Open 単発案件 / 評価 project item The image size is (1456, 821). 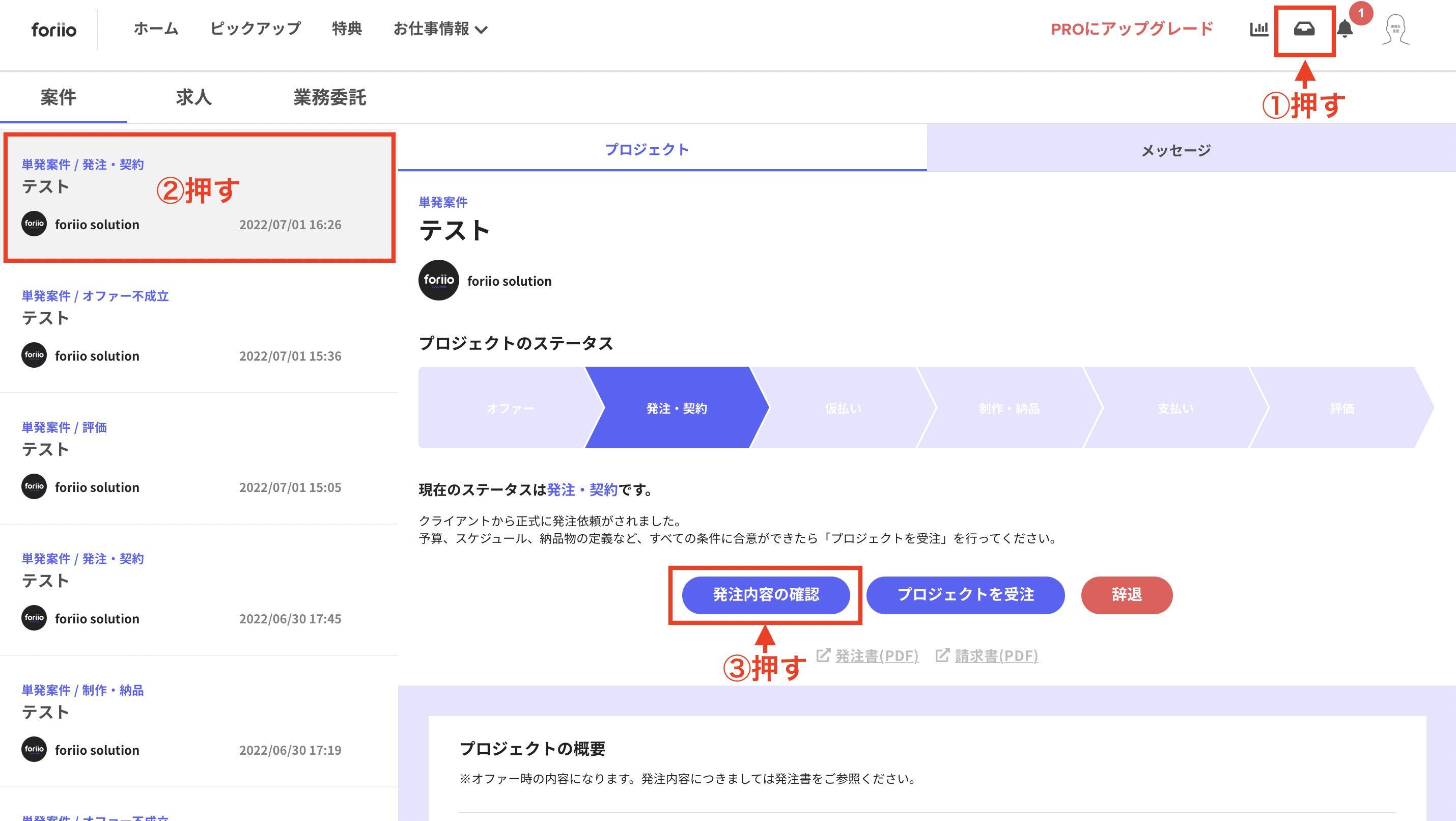(x=199, y=458)
